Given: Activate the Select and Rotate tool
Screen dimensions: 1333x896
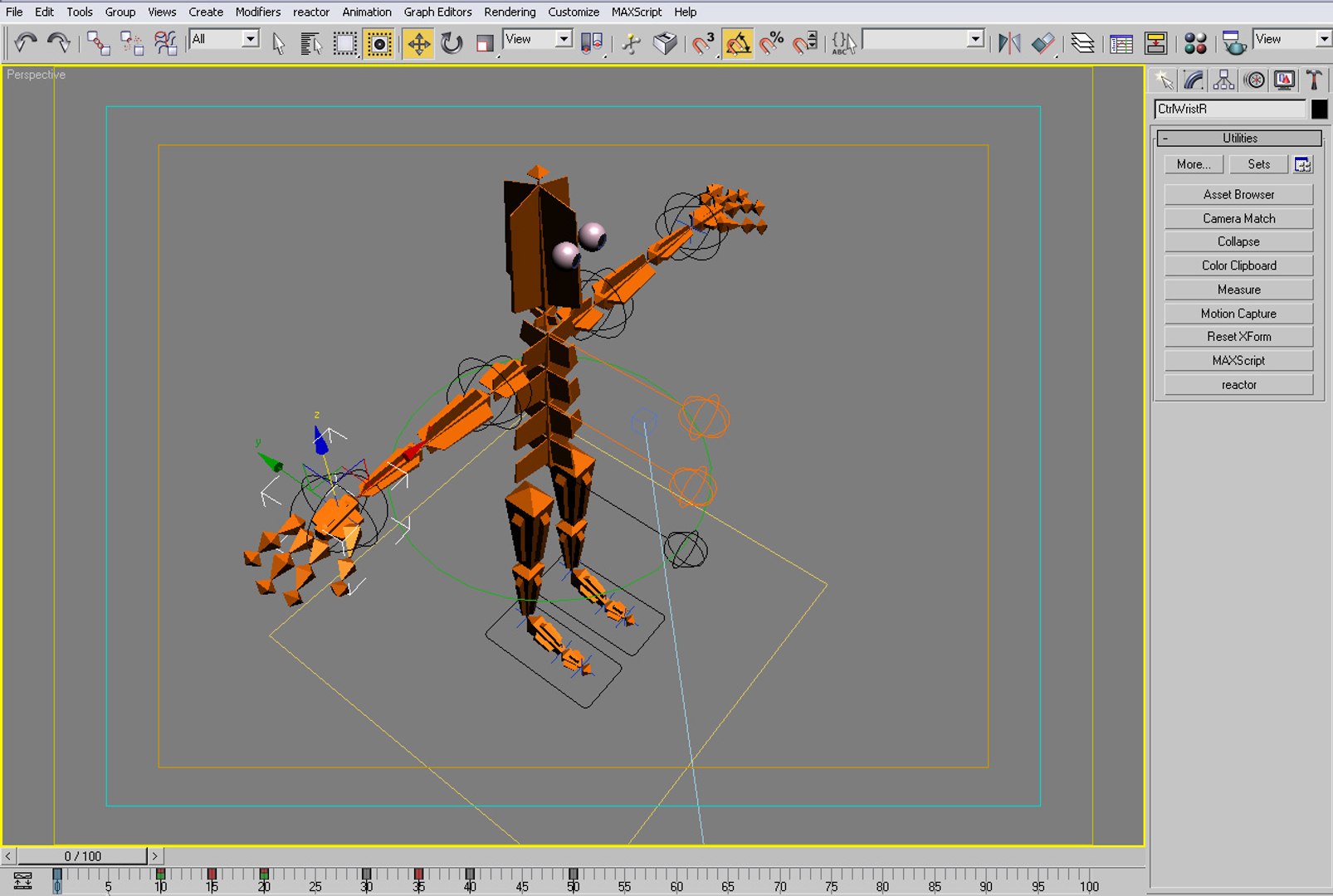Looking at the screenshot, I should click(x=452, y=42).
